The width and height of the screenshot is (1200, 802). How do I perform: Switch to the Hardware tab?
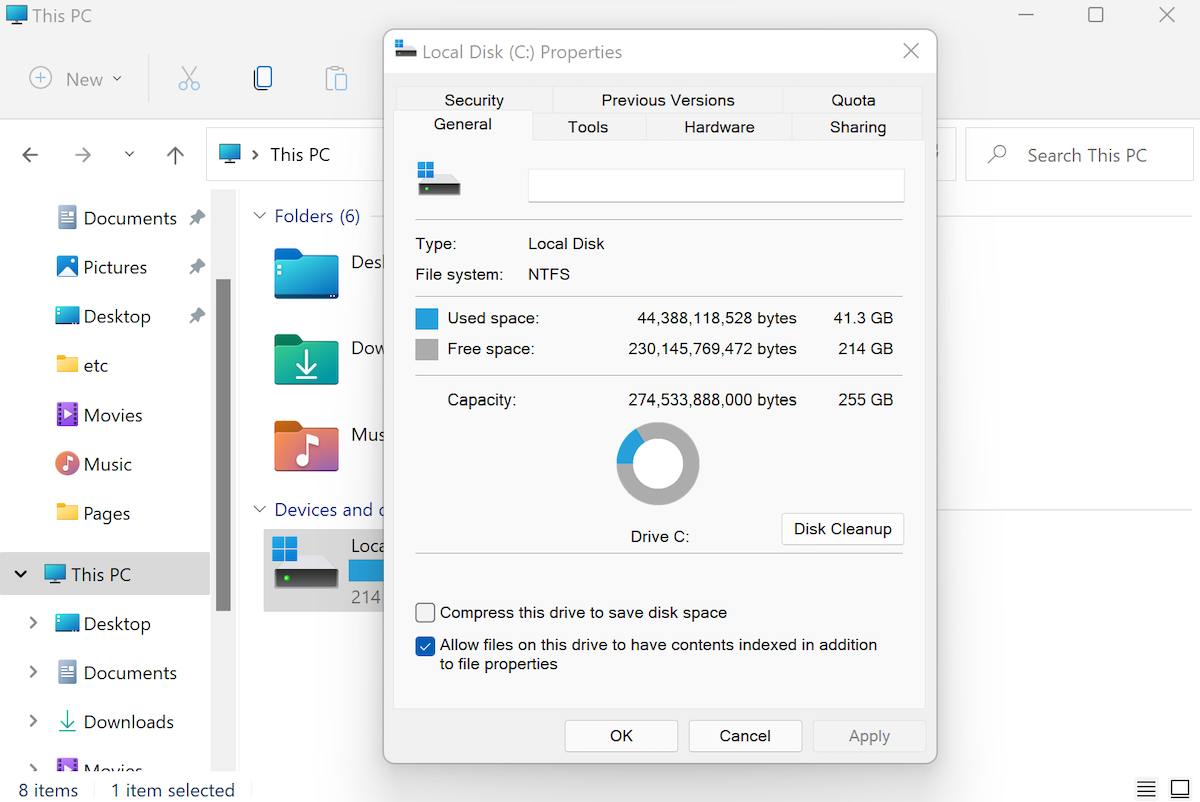click(719, 127)
